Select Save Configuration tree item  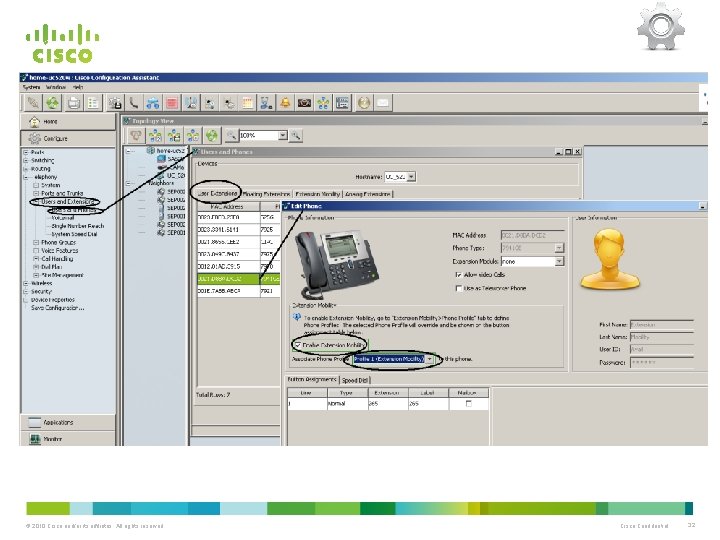(x=57, y=308)
